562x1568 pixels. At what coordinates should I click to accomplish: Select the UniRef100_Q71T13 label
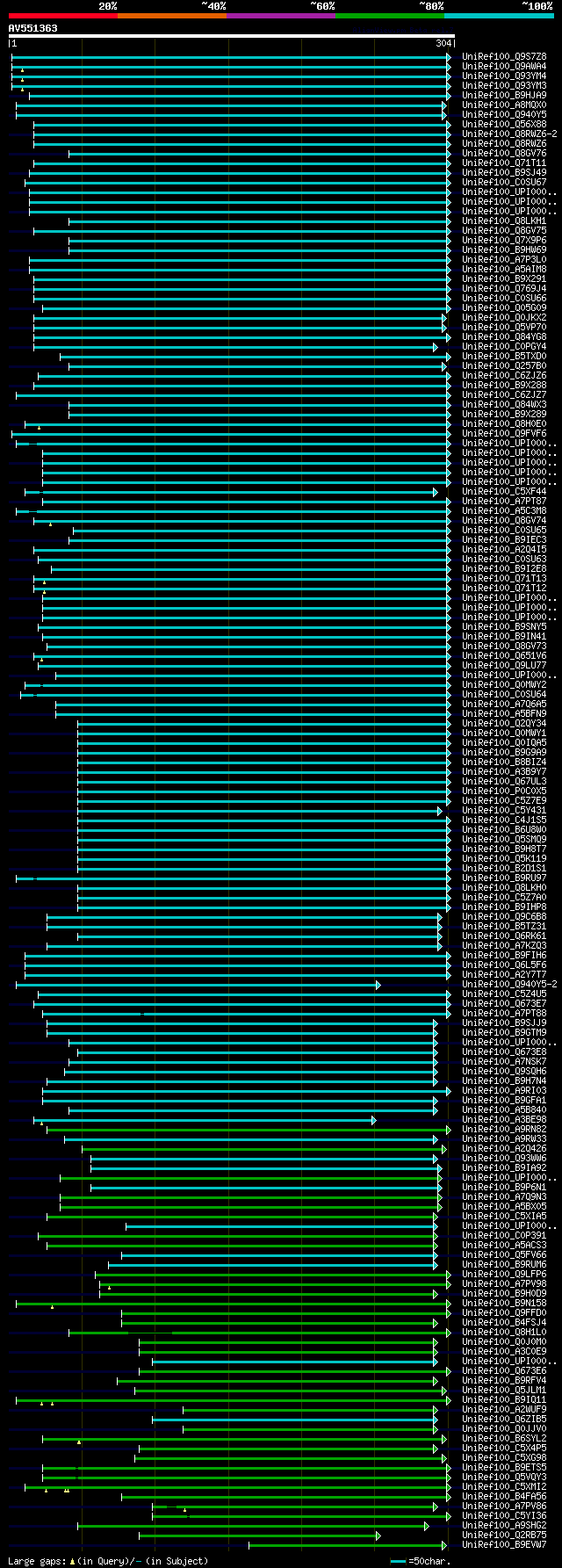(504, 578)
